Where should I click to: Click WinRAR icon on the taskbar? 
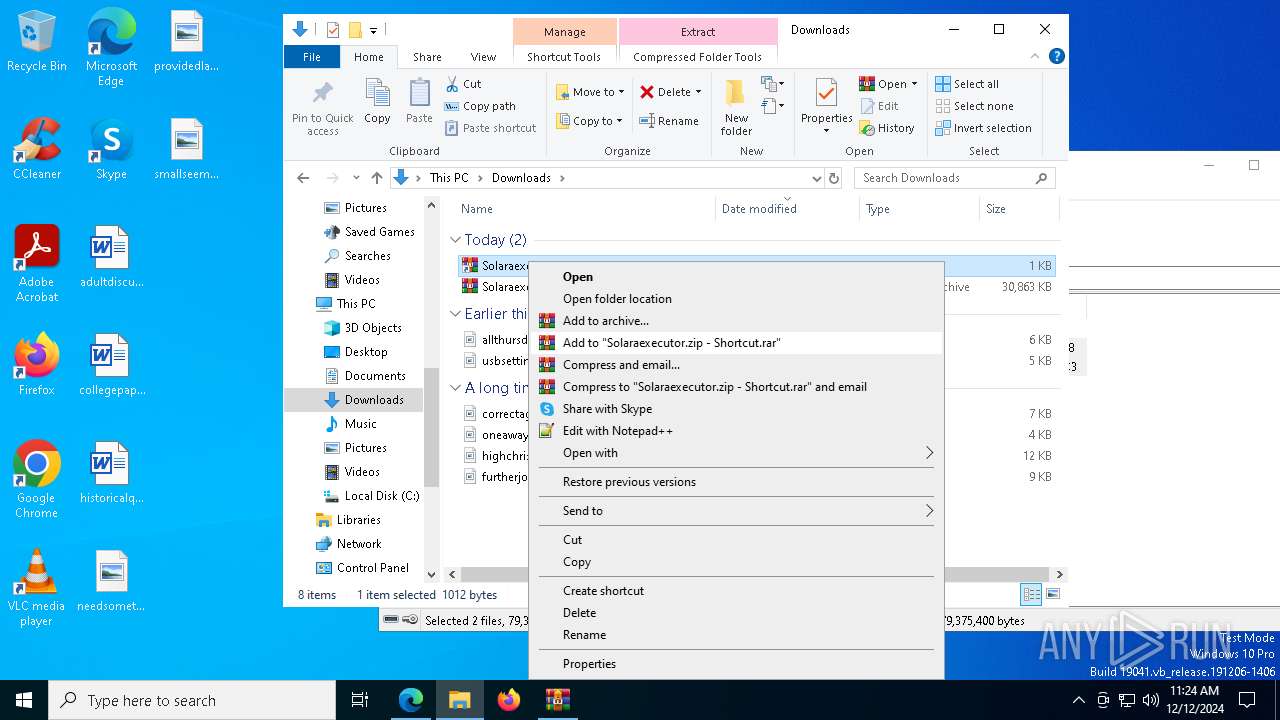click(x=557, y=700)
